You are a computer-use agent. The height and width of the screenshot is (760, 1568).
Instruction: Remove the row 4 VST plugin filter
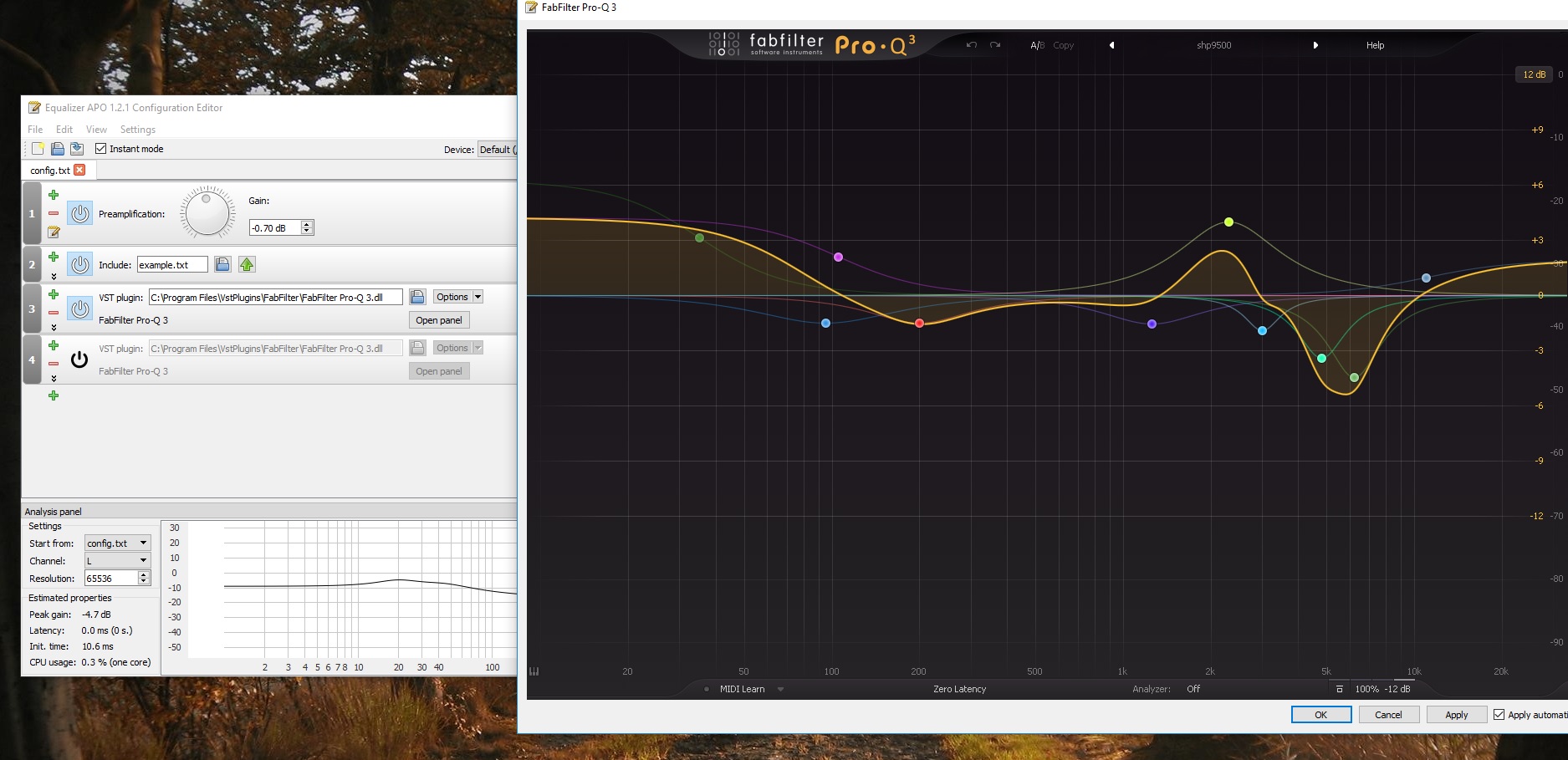point(54,364)
